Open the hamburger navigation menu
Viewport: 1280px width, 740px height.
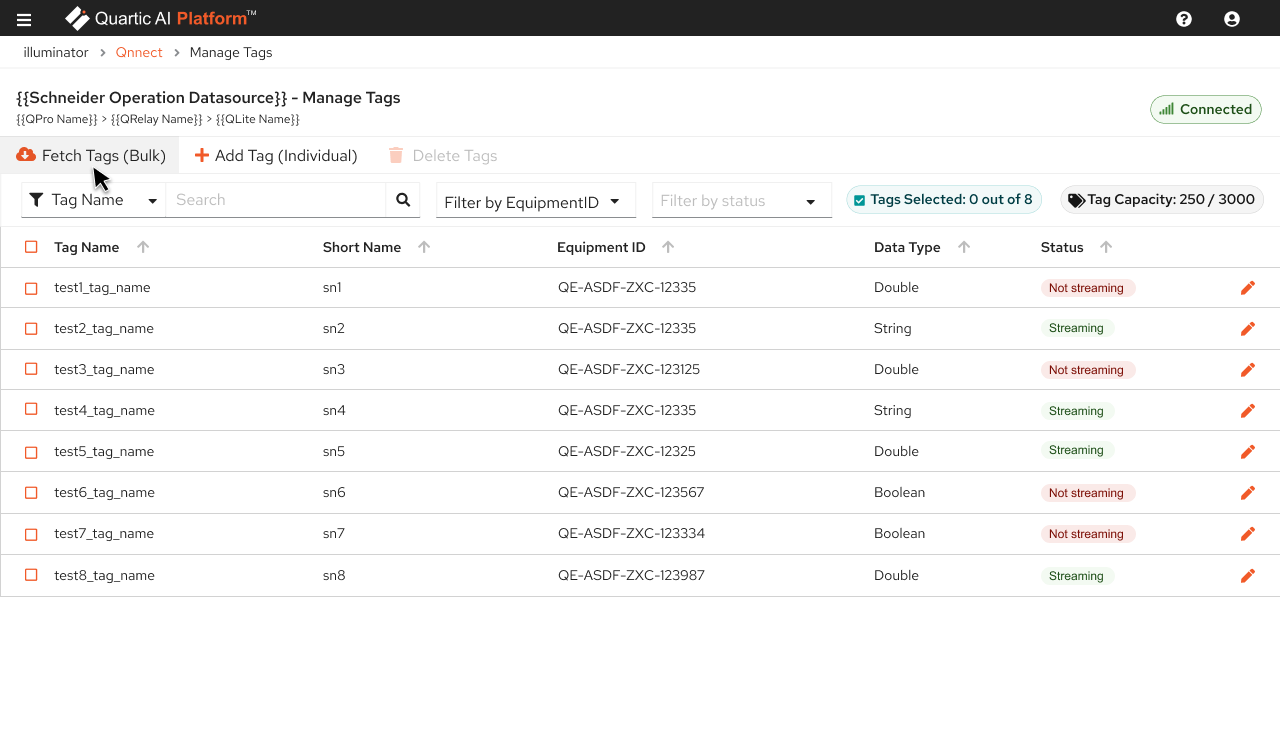point(24,19)
